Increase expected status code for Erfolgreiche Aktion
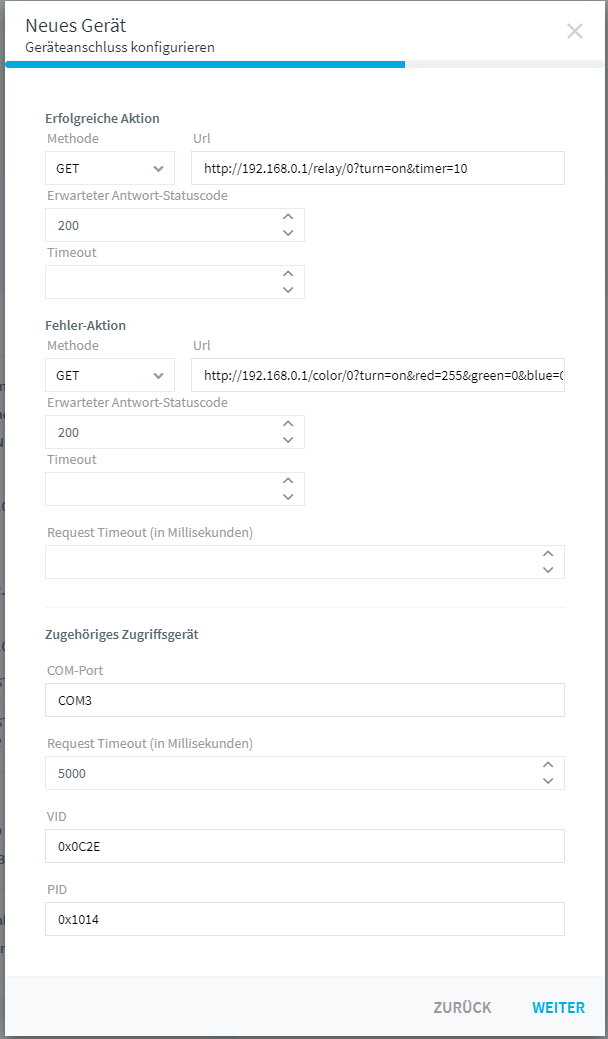This screenshot has height=1039, width=608. [287, 217]
